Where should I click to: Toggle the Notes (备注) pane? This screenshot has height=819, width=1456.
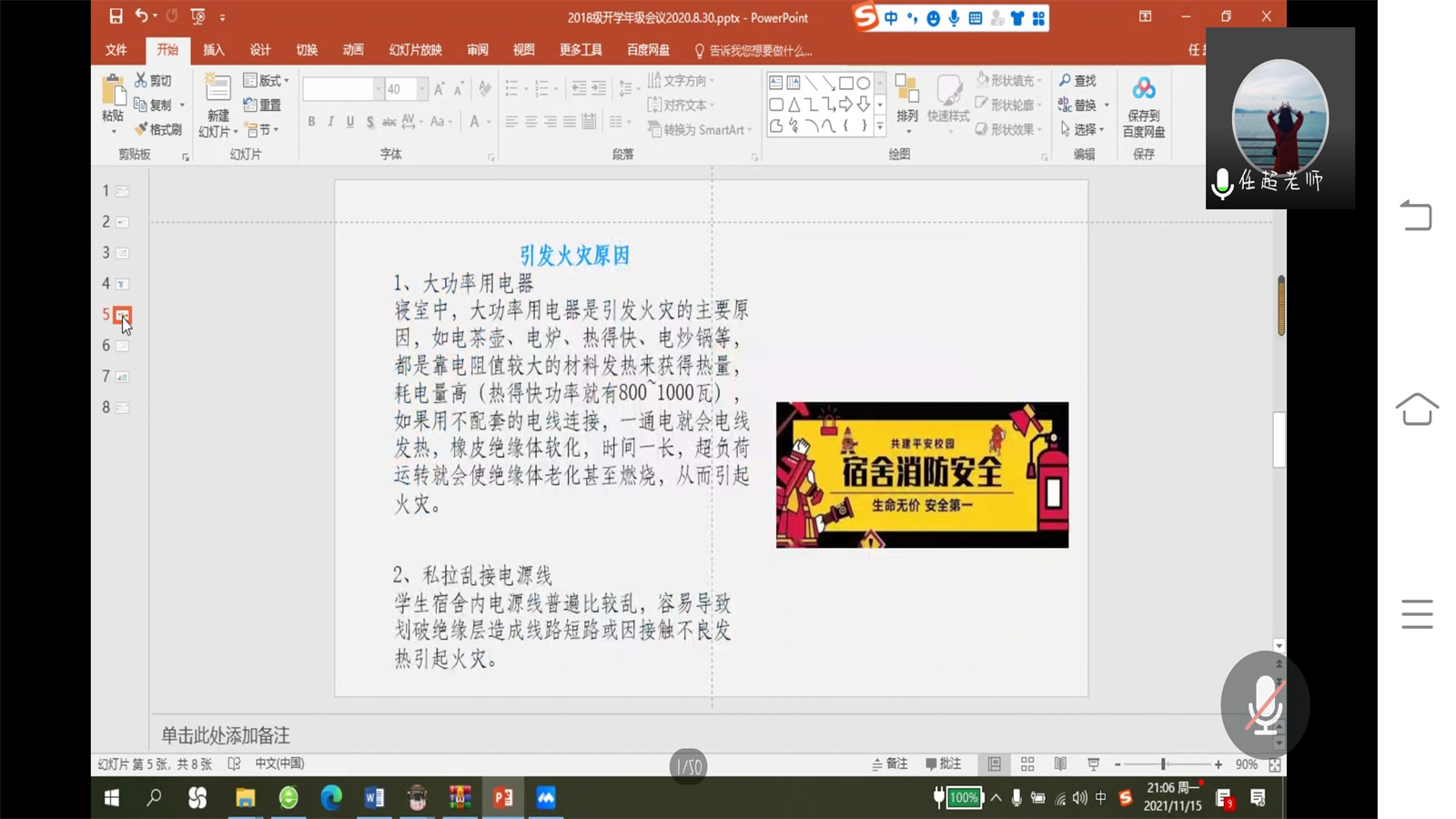890,764
